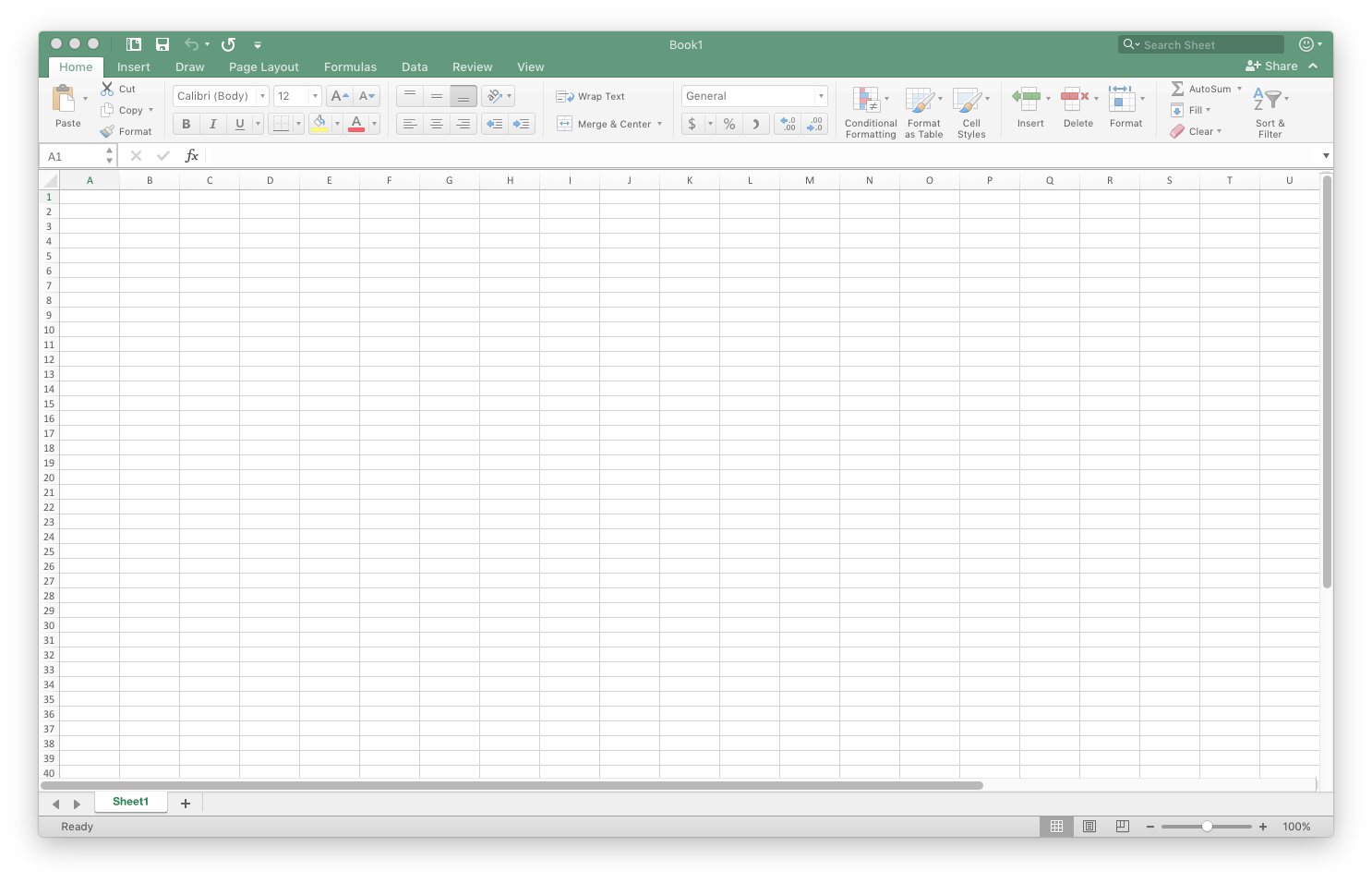Toggle align text right
Screen dimensions: 1372x883
coord(463,124)
